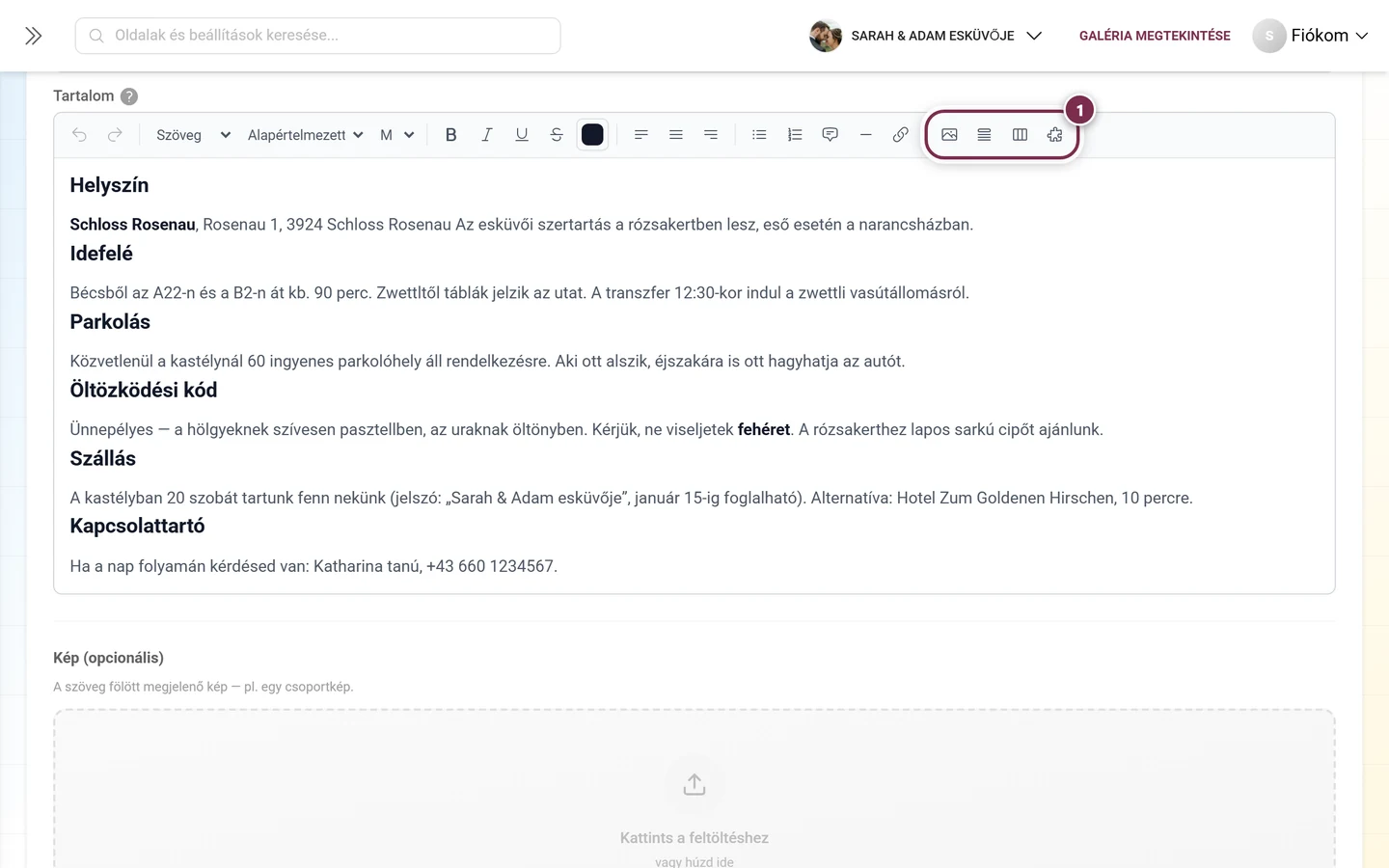Click the Idefelé heading in the editor

(x=101, y=254)
